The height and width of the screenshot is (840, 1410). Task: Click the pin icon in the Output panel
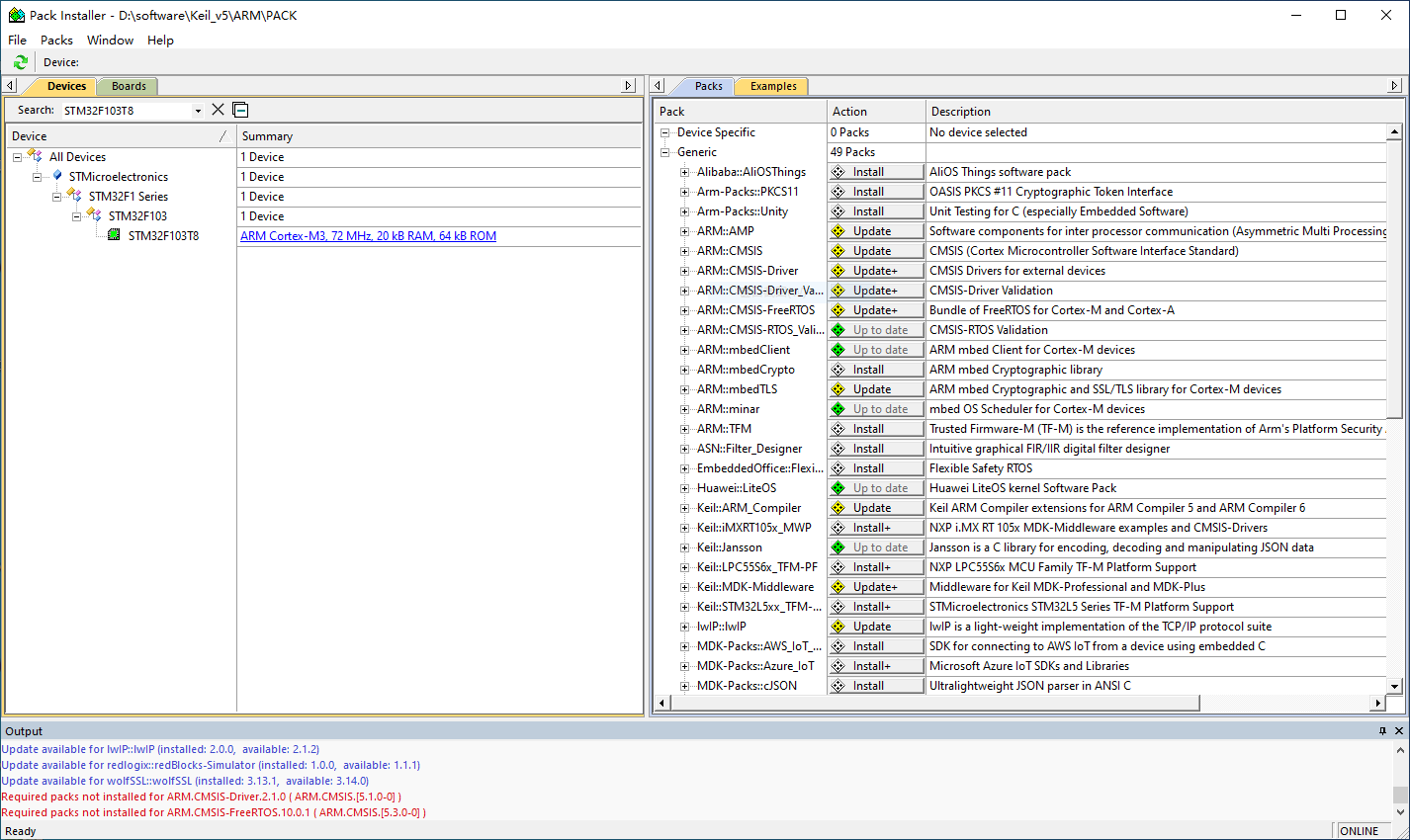(x=1382, y=731)
